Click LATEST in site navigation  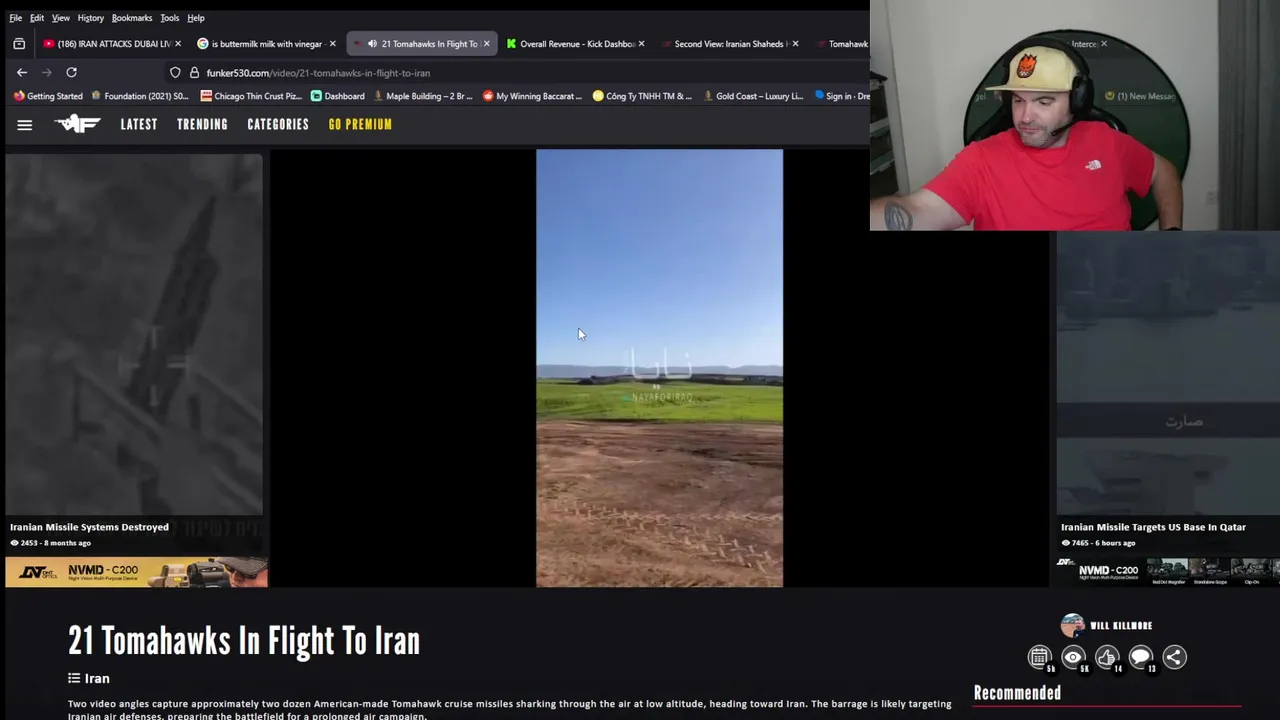[139, 125]
